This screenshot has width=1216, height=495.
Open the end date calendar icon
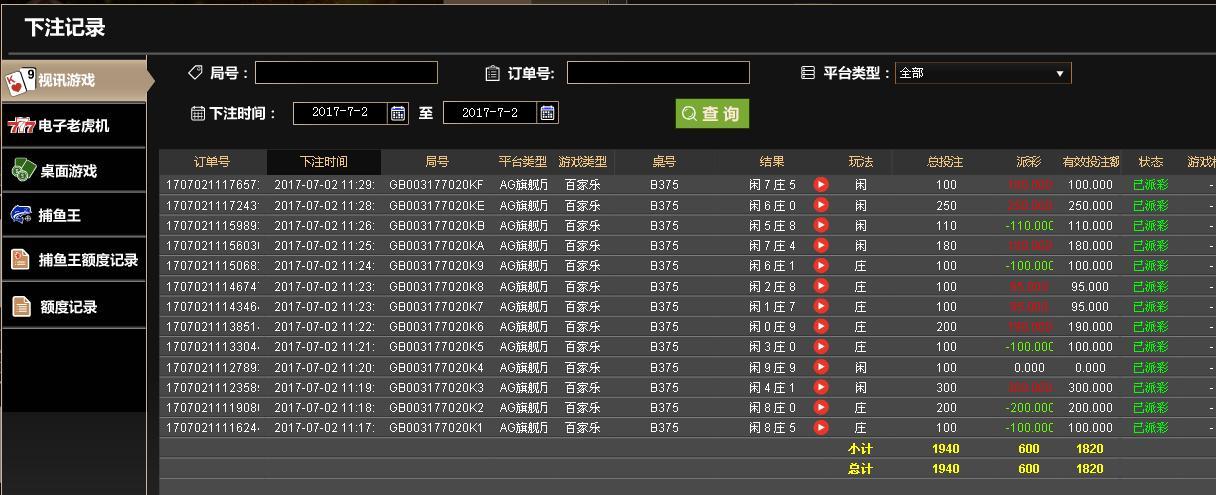click(548, 113)
